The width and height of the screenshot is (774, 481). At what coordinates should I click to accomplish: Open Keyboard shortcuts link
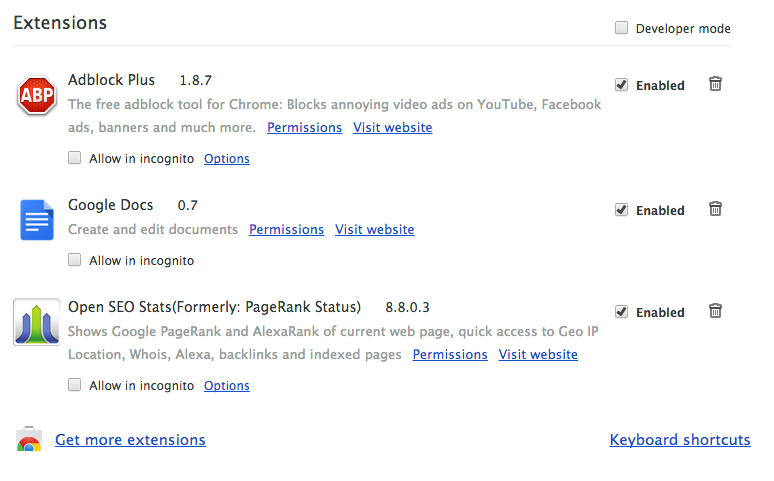680,440
